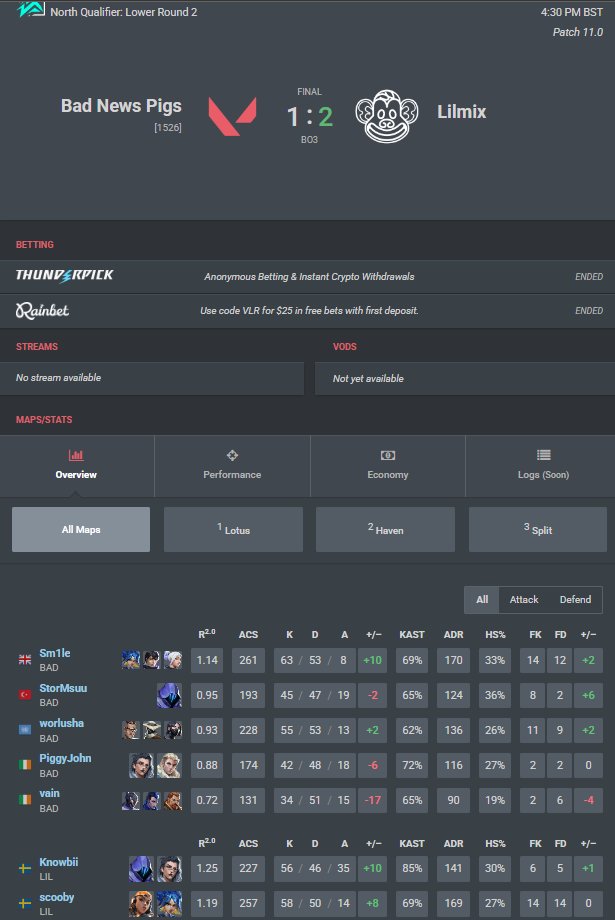
Task: Click StorMsuu's Omen agent icon
Action: point(170,695)
